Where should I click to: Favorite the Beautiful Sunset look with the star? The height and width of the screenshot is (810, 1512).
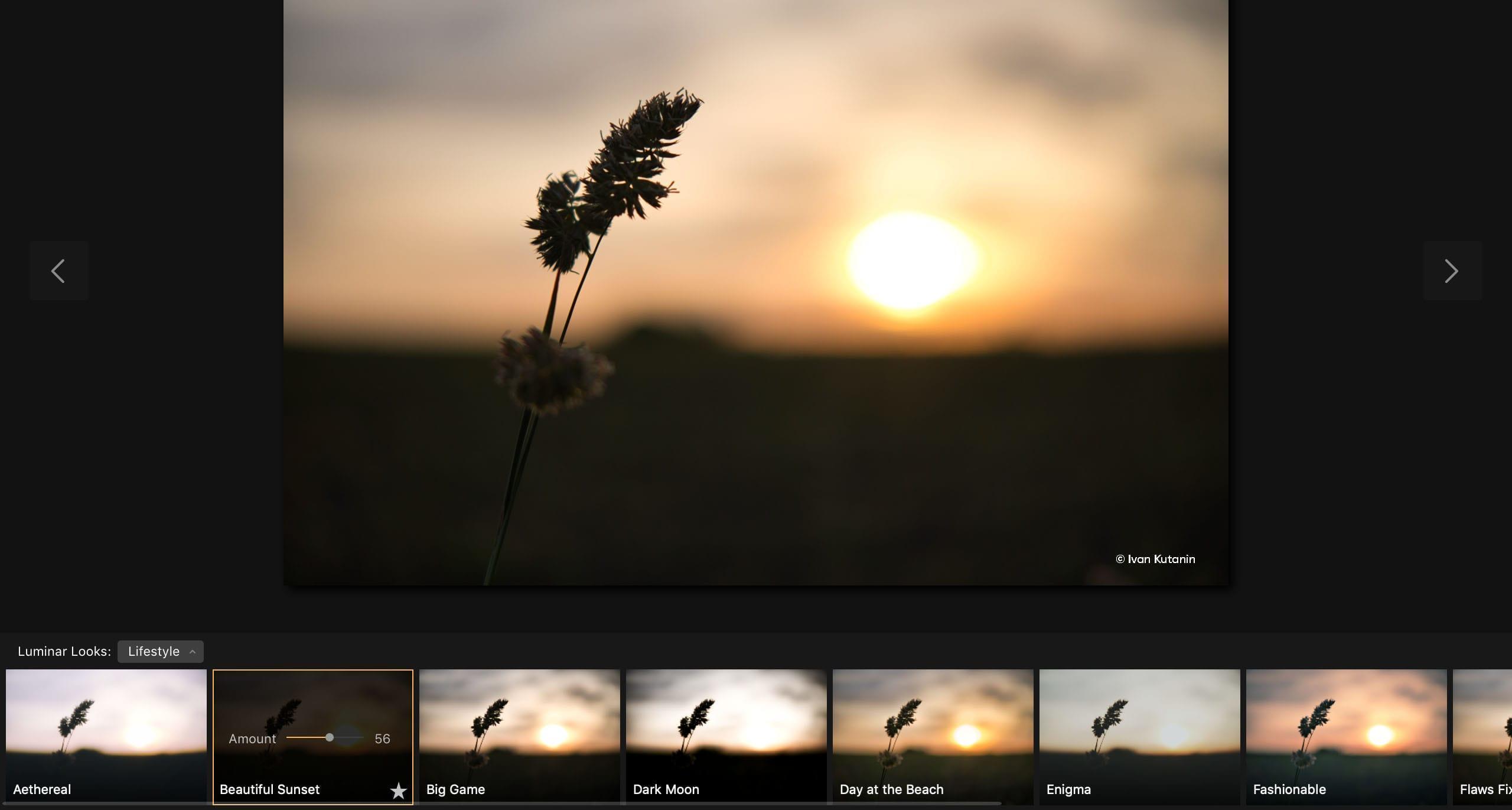click(x=399, y=790)
